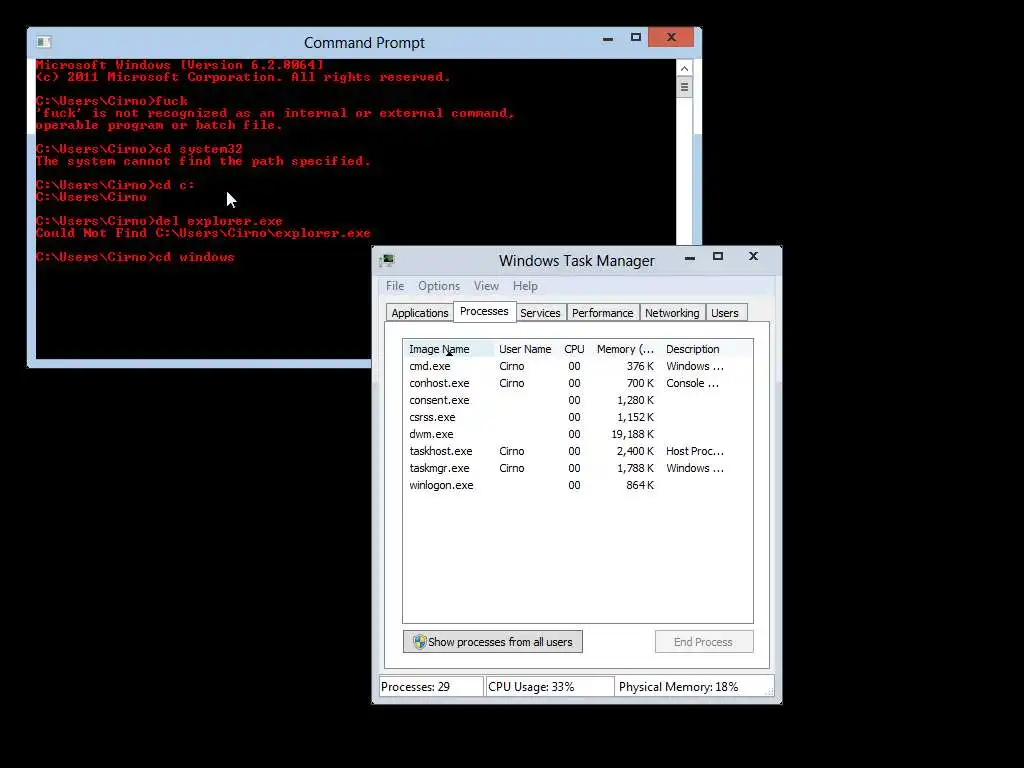Screen dimensions: 1024x768
Task: Click the Host Proc... description cell
Action: [695, 451]
